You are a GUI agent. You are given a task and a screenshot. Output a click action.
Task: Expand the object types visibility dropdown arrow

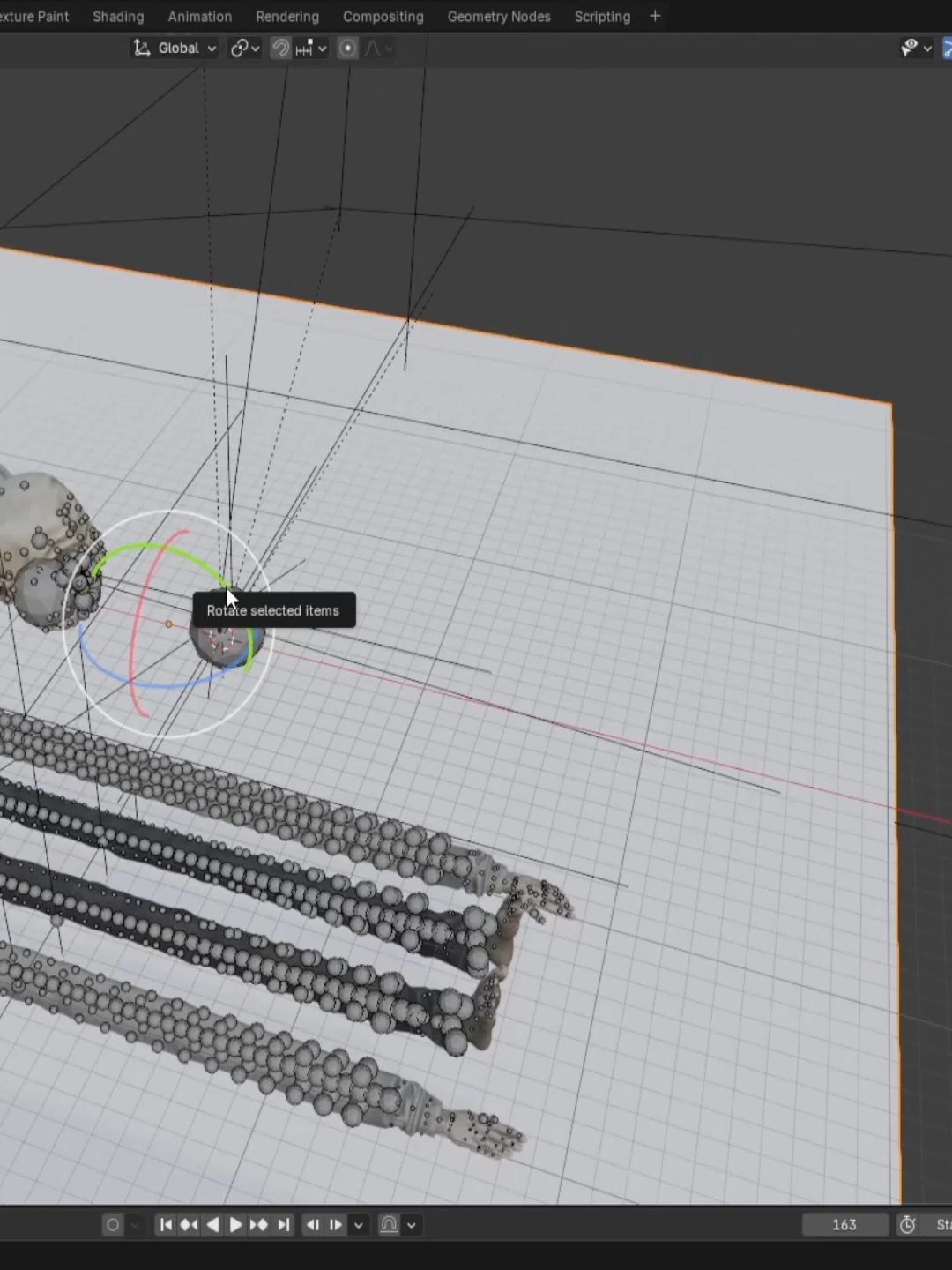927,49
